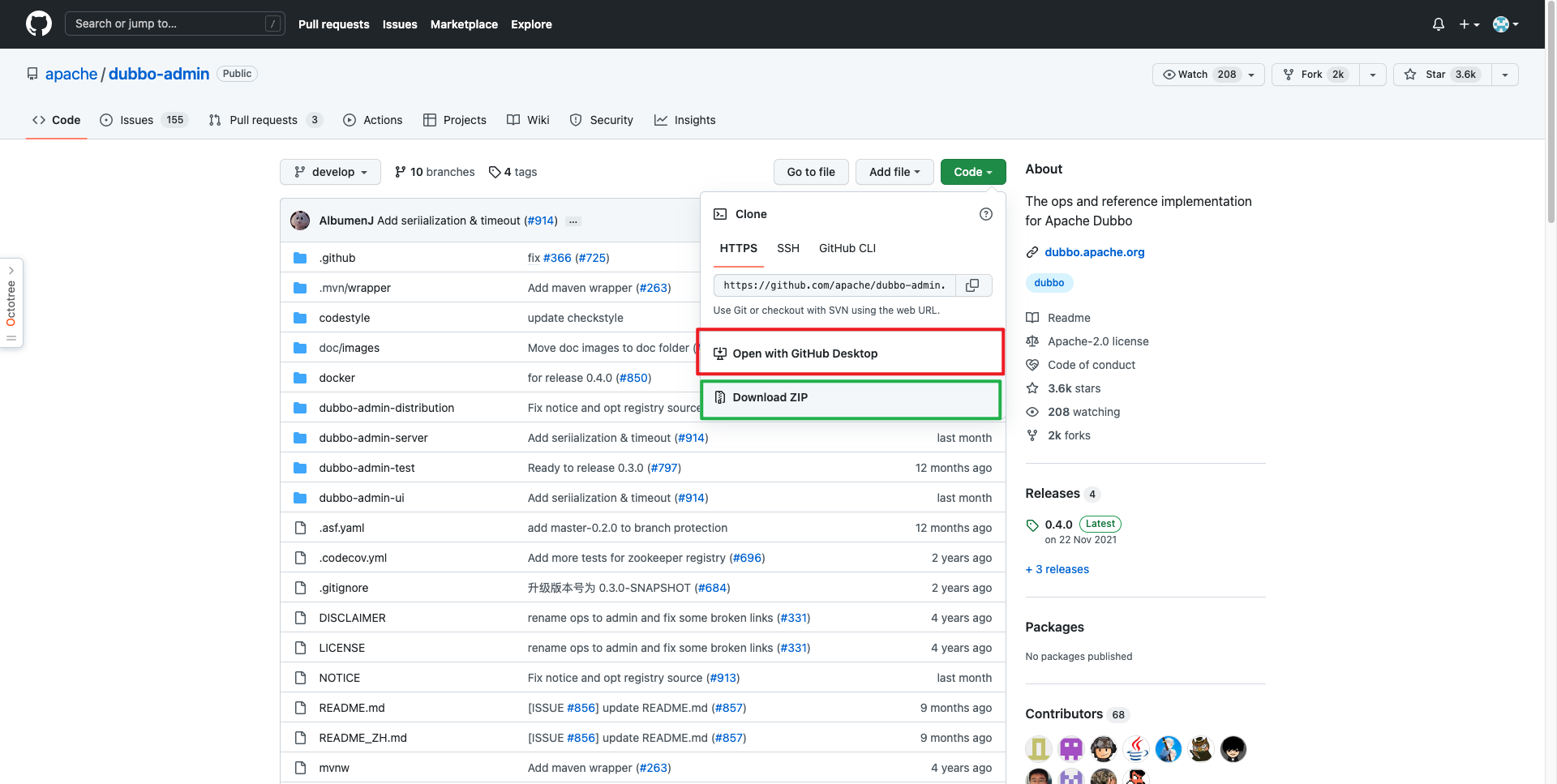This screenshot has height=784, width=1557.
Task: Open the dubbo-admin-server folder
Action: [373, 438]
